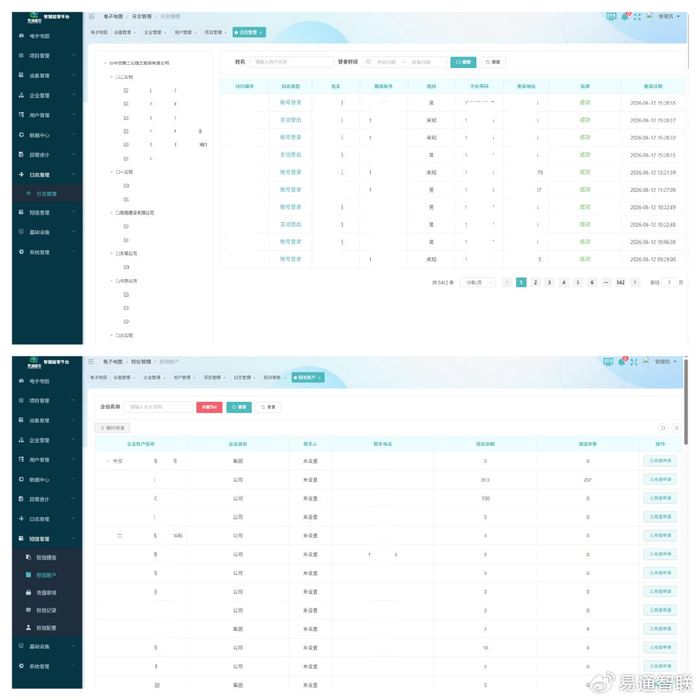Image resolution: width=700 pixels, height=700 pixels.
Task: Switch to the 短信模板 page tab
Action: coord(274,378)
